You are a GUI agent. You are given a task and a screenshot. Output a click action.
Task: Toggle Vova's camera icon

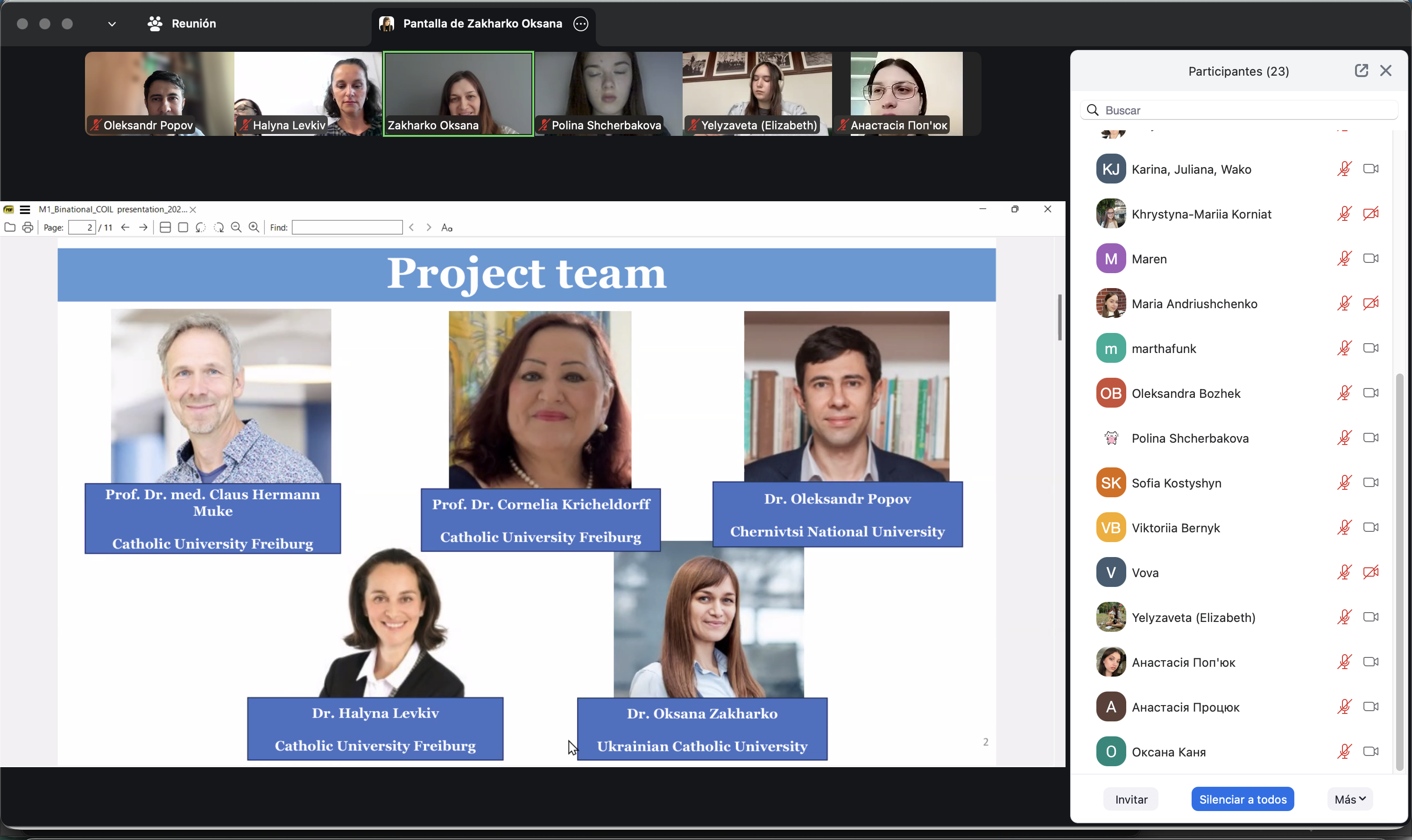click(1370, 572)
